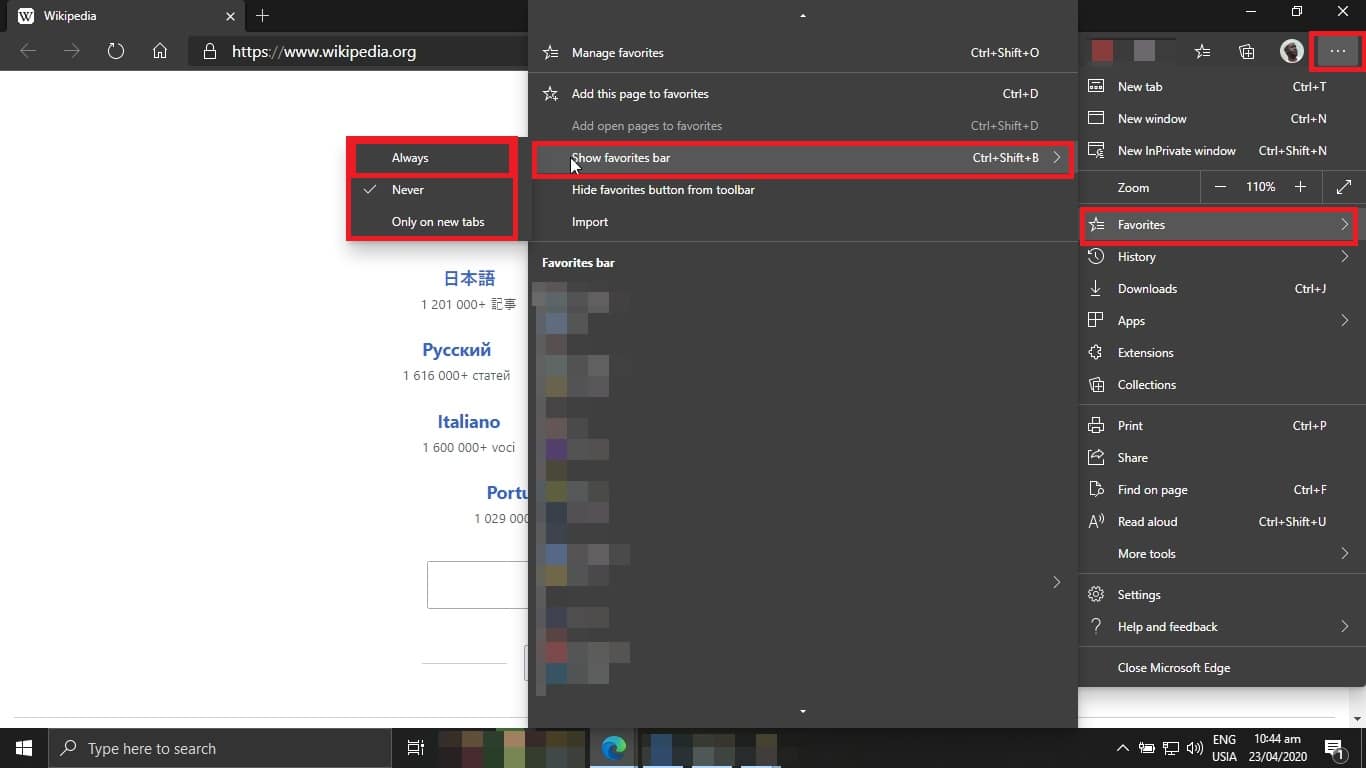Open the Japanese 日本語 Wikipedia link
This screenshot has height=768, width=1366.
(x=469, y=278)
